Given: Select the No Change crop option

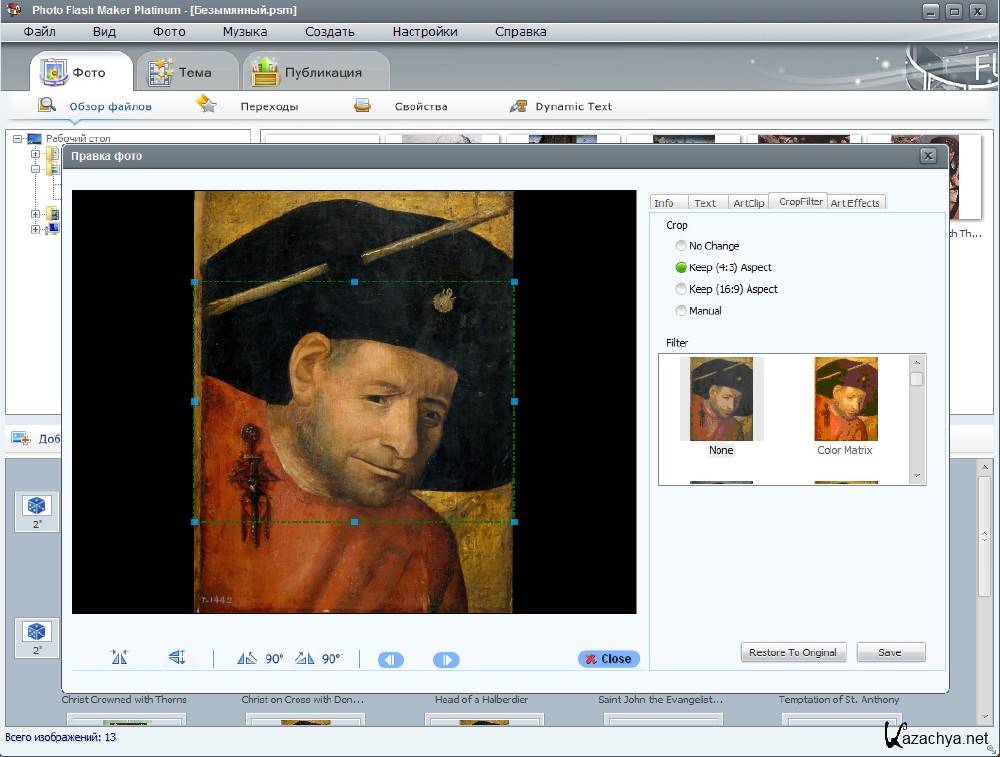Looking at the screenshot, I should click(x=681, y=246).
